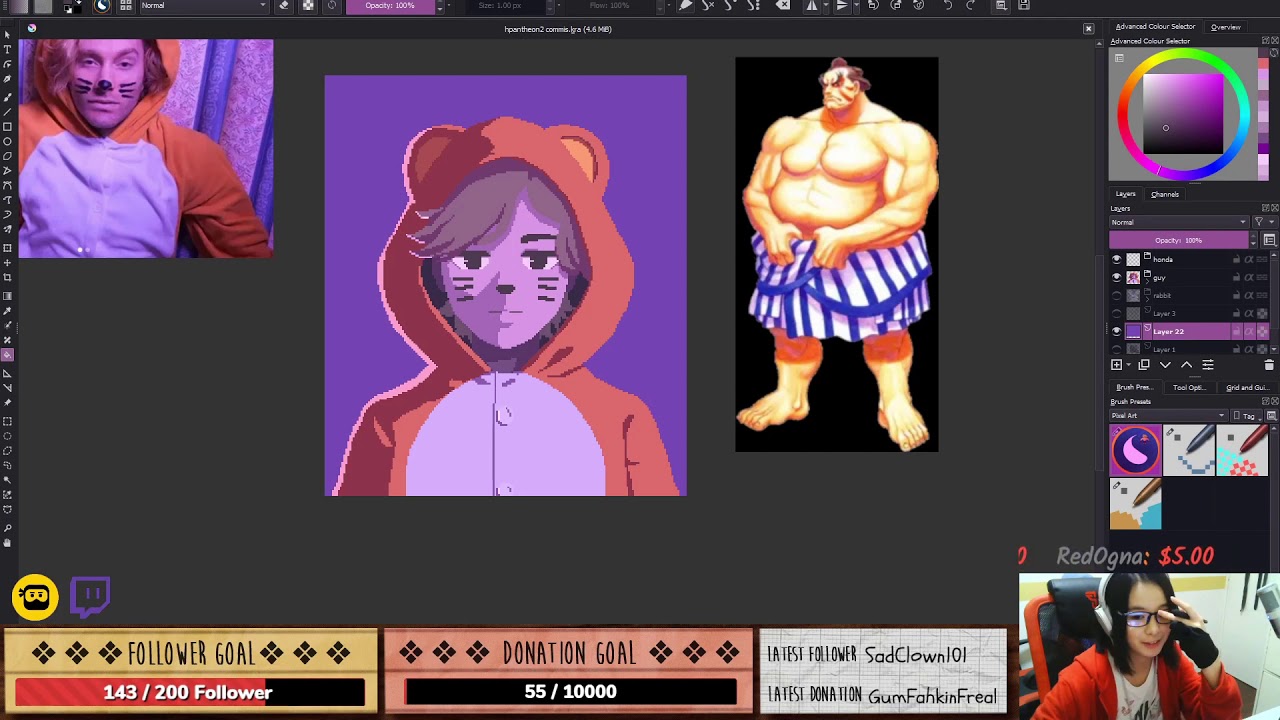1280x720 pixels.
Task: Toggle vertical mirror tool
Action: (x=842, y=6)
